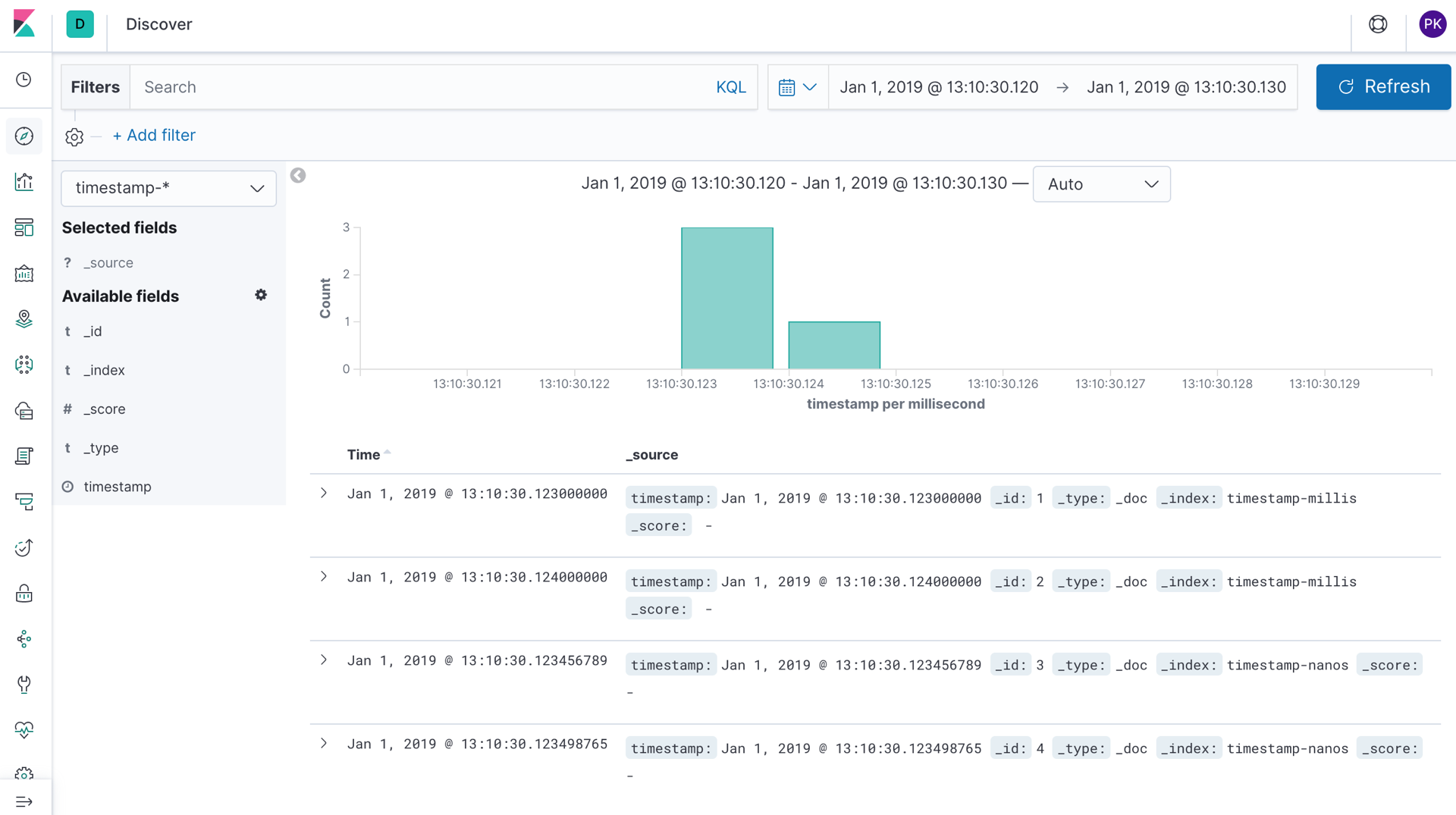Click the histogram date range heading
Screen dimensions: 1456x815
(x=794, y=183)
